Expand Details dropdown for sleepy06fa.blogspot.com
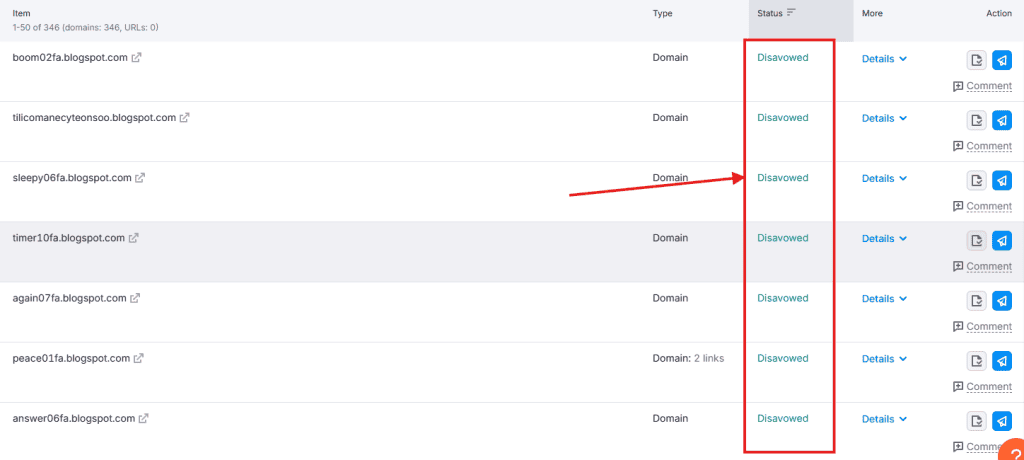The width and height of the screenshot is (1024, 460). tap(884, 179)
